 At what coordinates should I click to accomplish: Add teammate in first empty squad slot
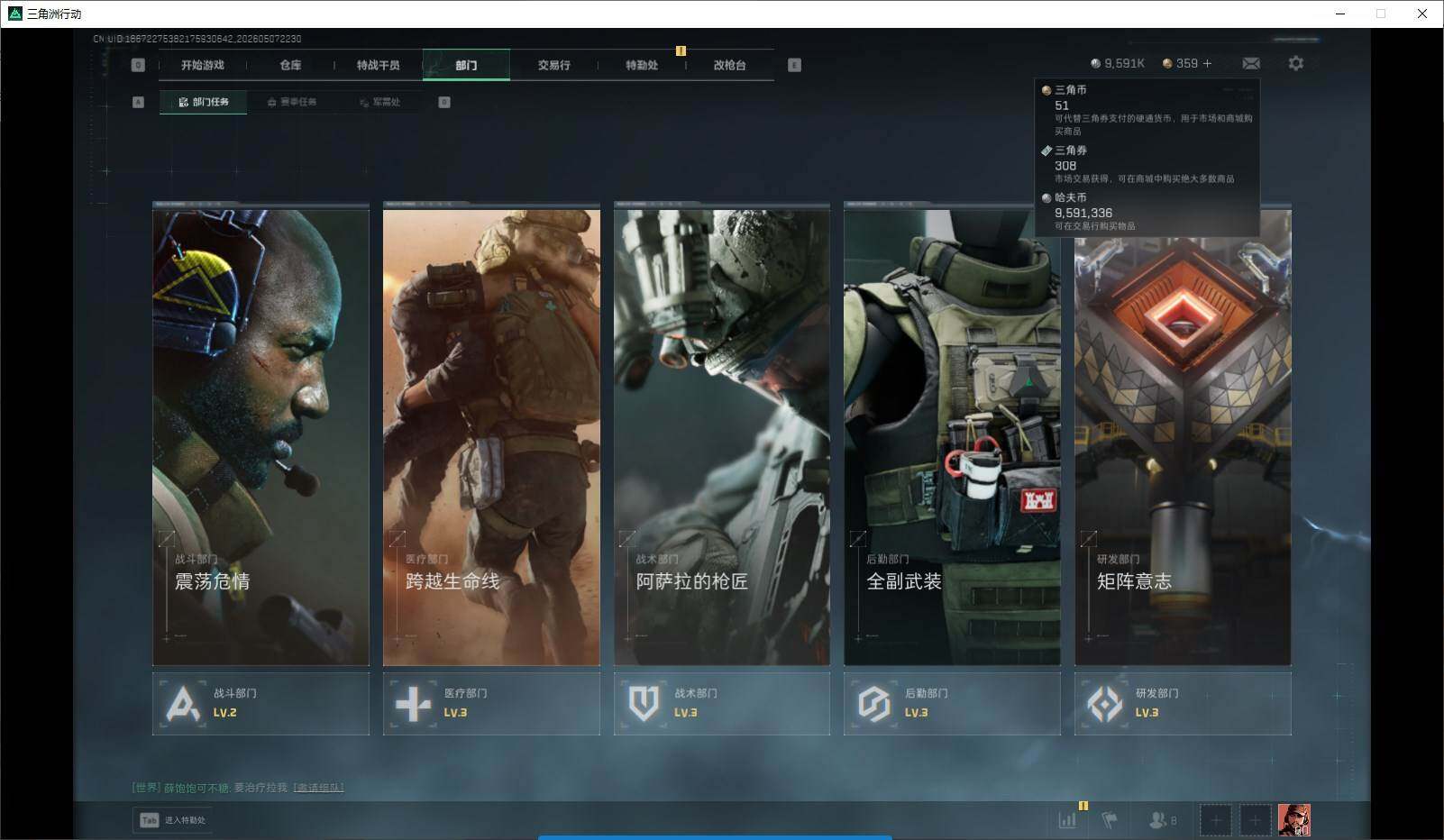click(x=1215, y=820)
